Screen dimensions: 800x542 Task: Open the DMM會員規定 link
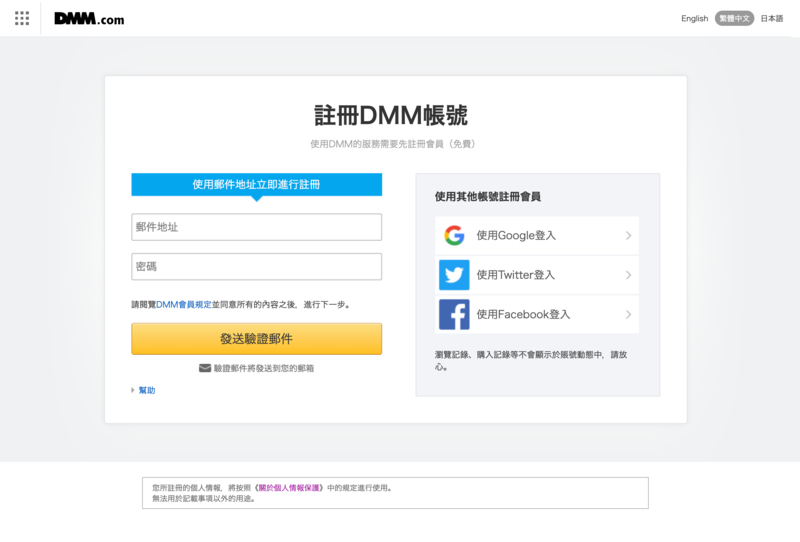coord(184,305)
